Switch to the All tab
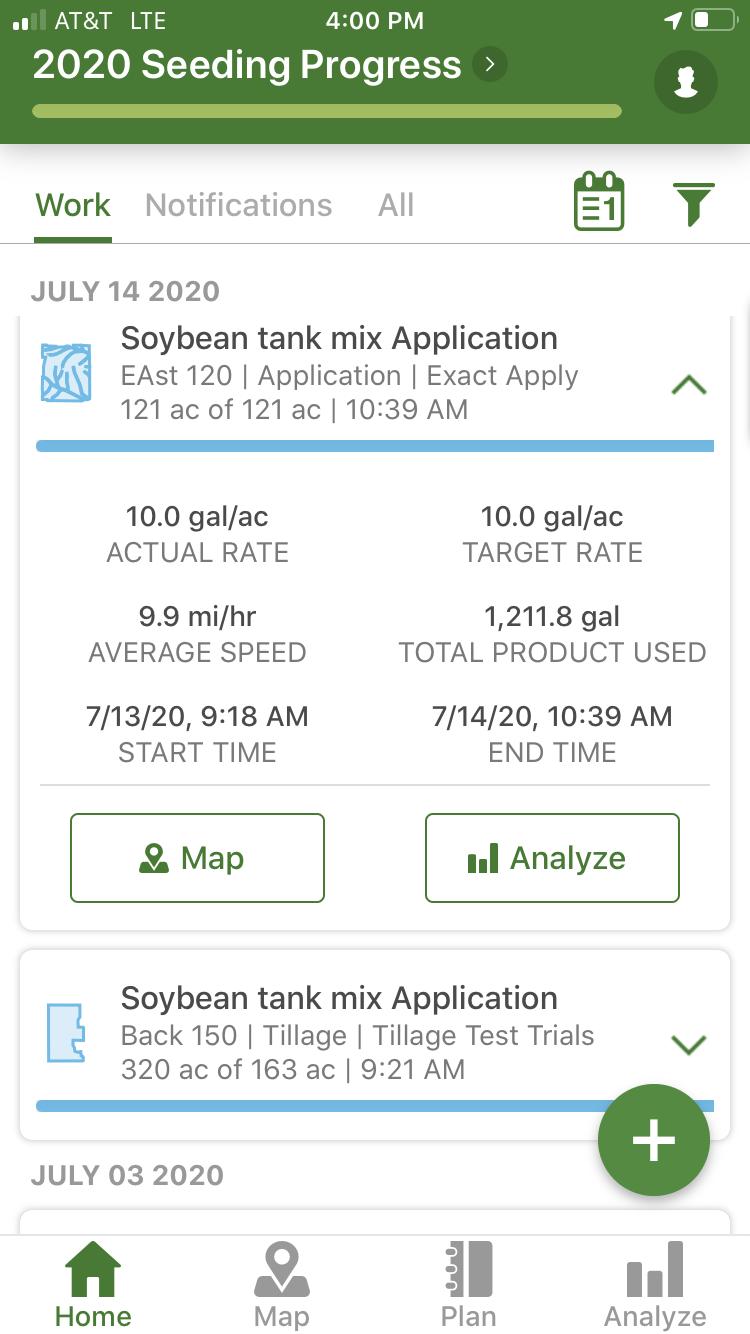Screen dimensions: 750x1334 pyautogui.click(x=396, y=205)
